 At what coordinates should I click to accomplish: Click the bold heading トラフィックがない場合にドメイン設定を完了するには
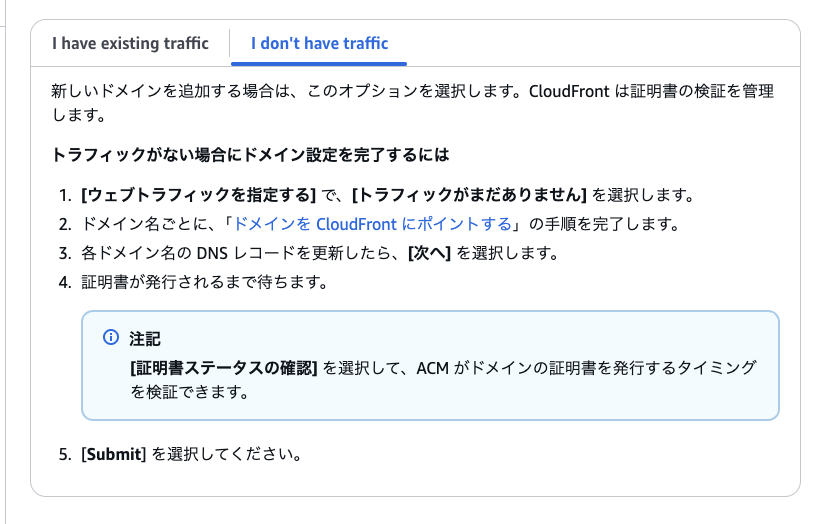250,156
